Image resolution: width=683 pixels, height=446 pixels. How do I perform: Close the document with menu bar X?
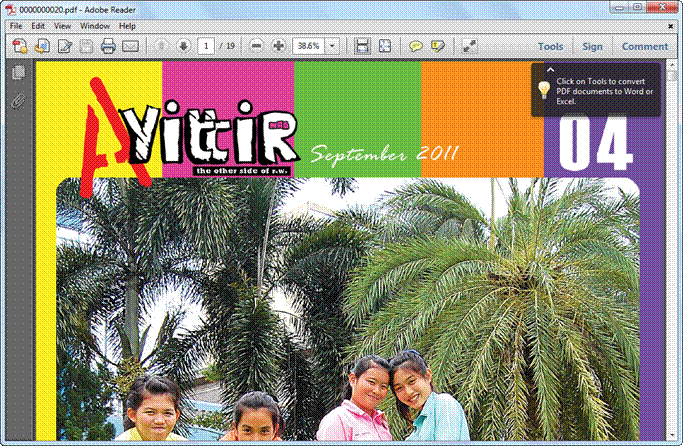pyautogui.click(x=671, y=26)
